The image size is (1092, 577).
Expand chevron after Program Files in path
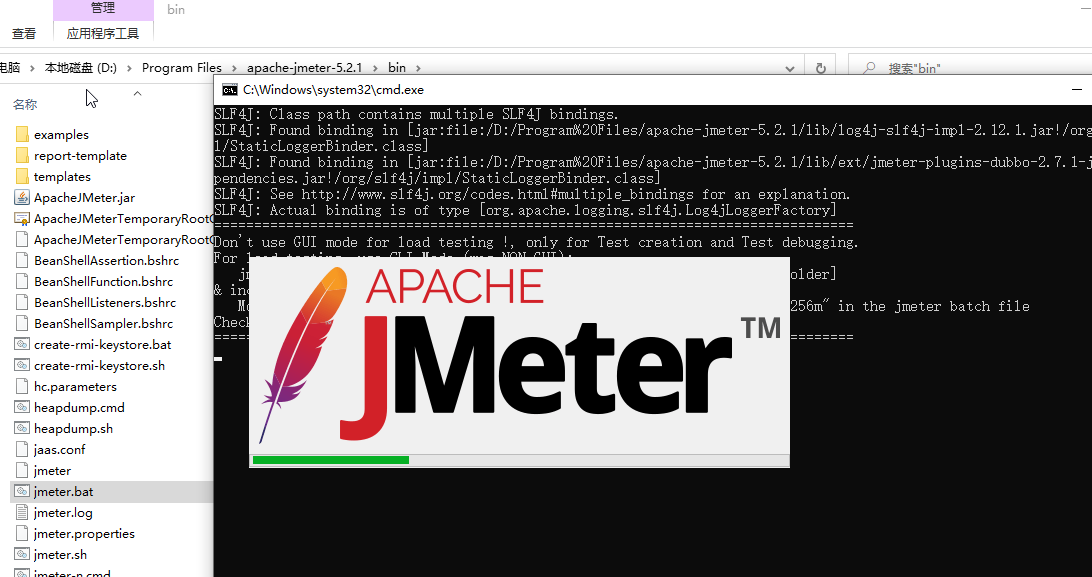(234, 68)
